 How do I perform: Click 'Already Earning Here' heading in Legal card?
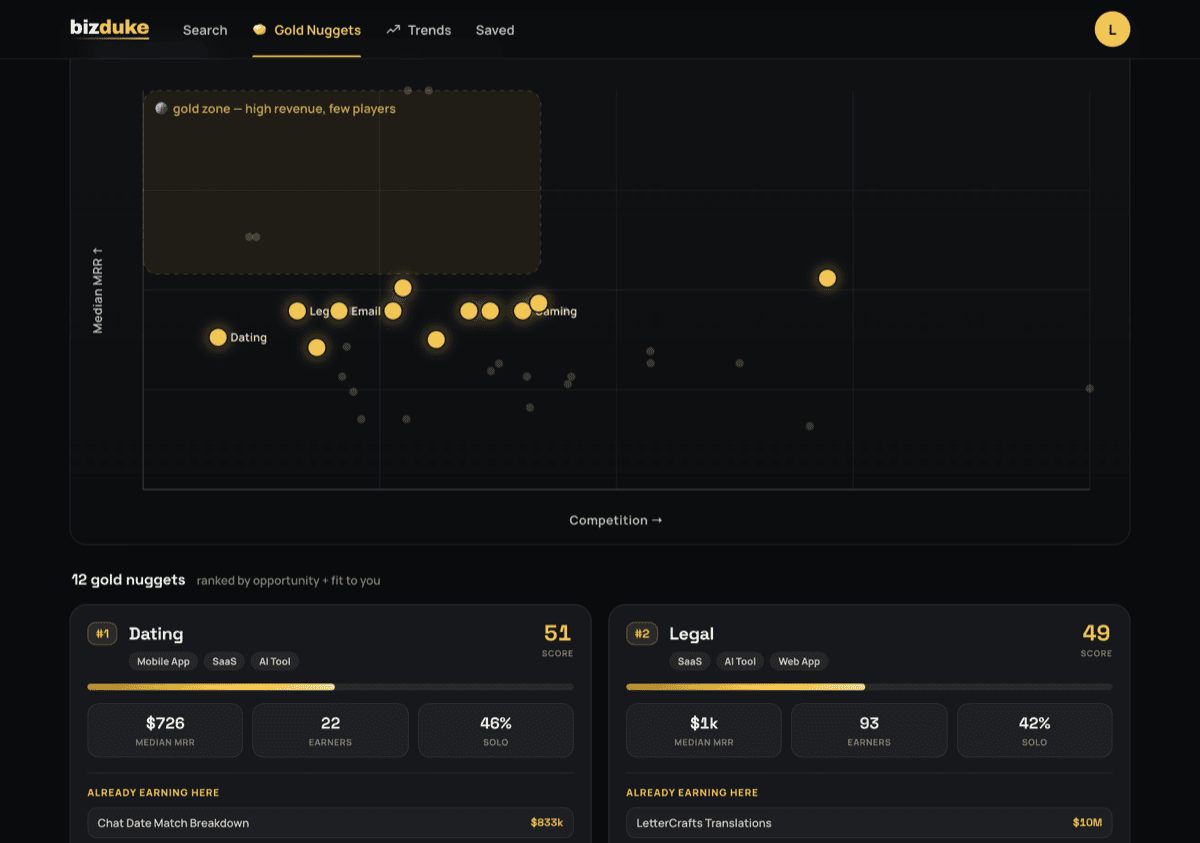tap(692, 793)
